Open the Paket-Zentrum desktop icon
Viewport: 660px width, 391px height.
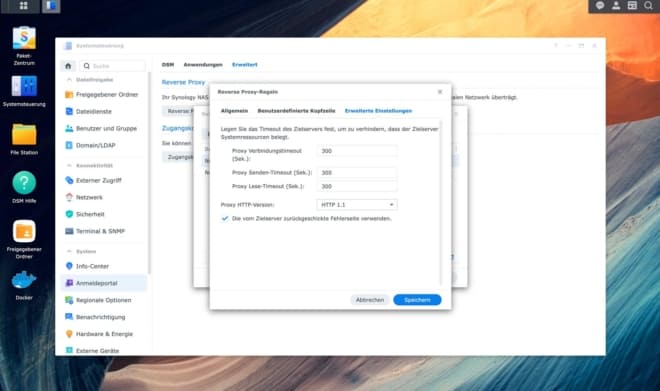[x=24, y=45]
